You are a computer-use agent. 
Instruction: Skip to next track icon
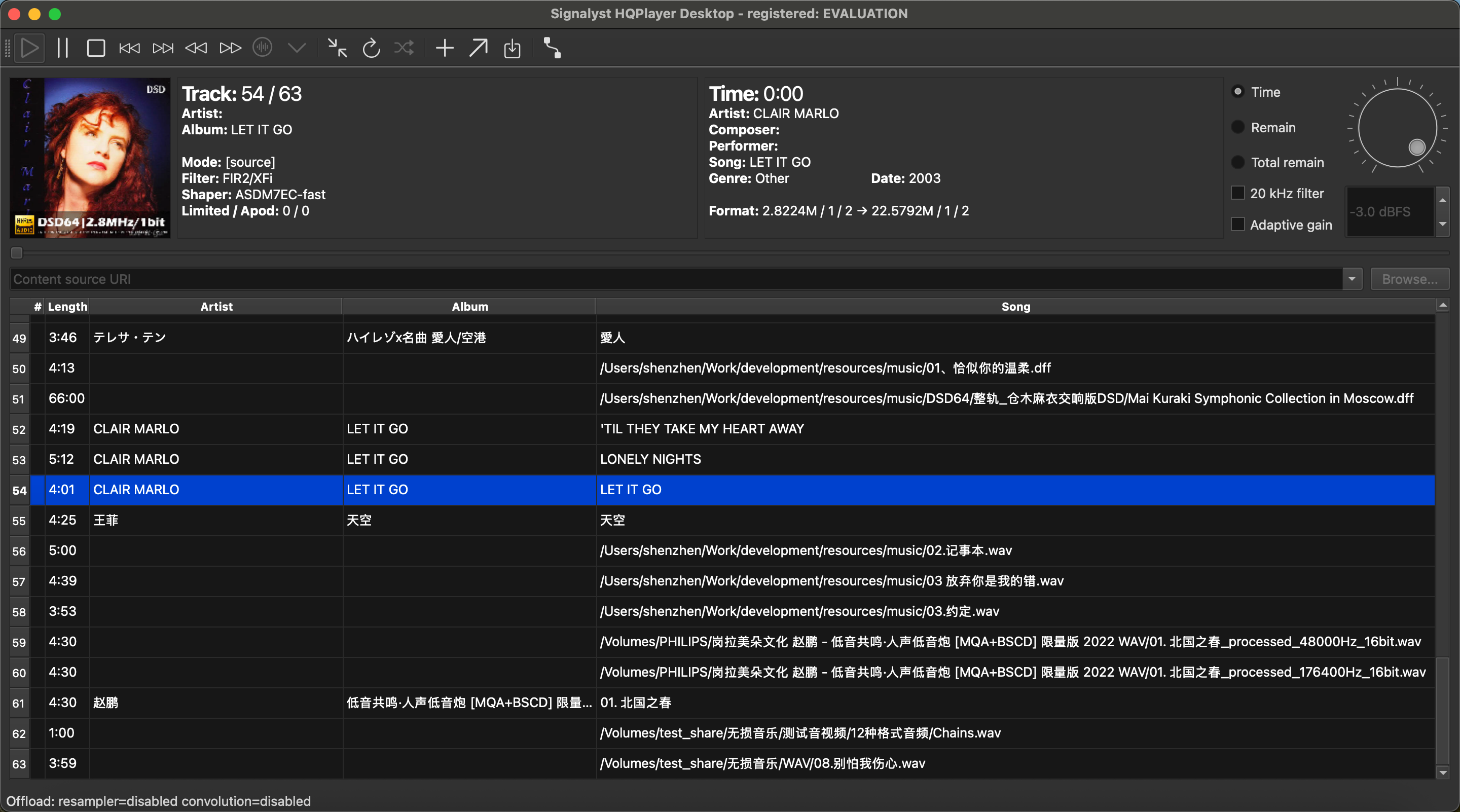click(163, 48)
